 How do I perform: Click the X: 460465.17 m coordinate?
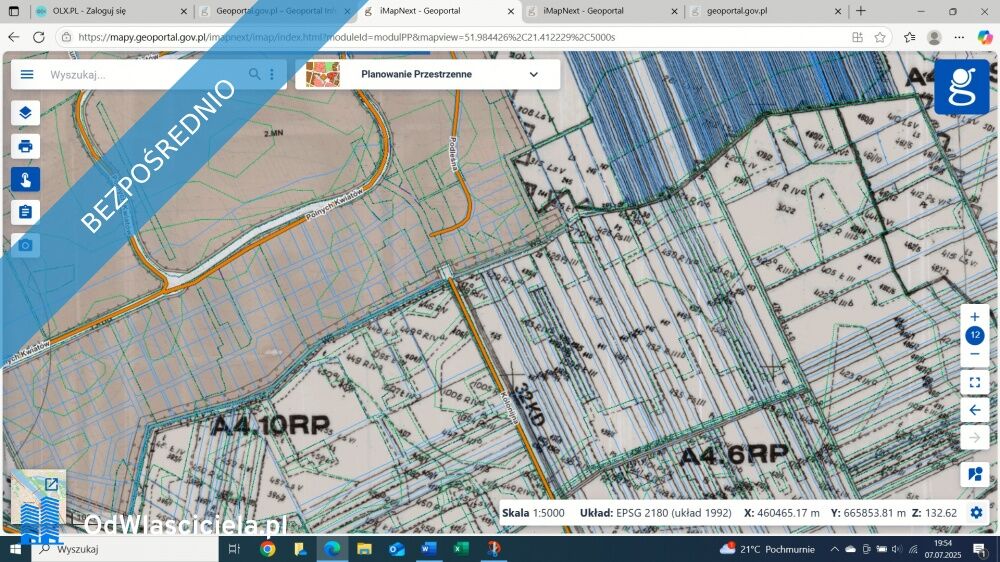781,513
